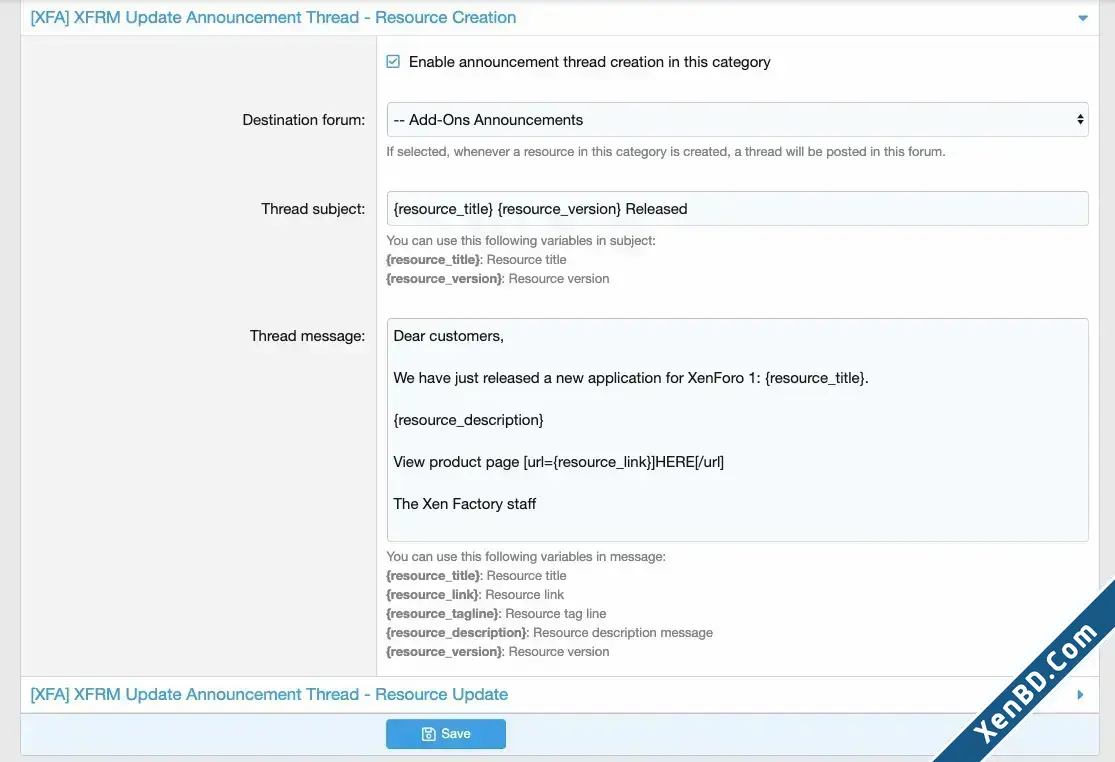Click the Dear customers line in message
This screenshot has width=1115, height=762.
[x=449, y=336]
